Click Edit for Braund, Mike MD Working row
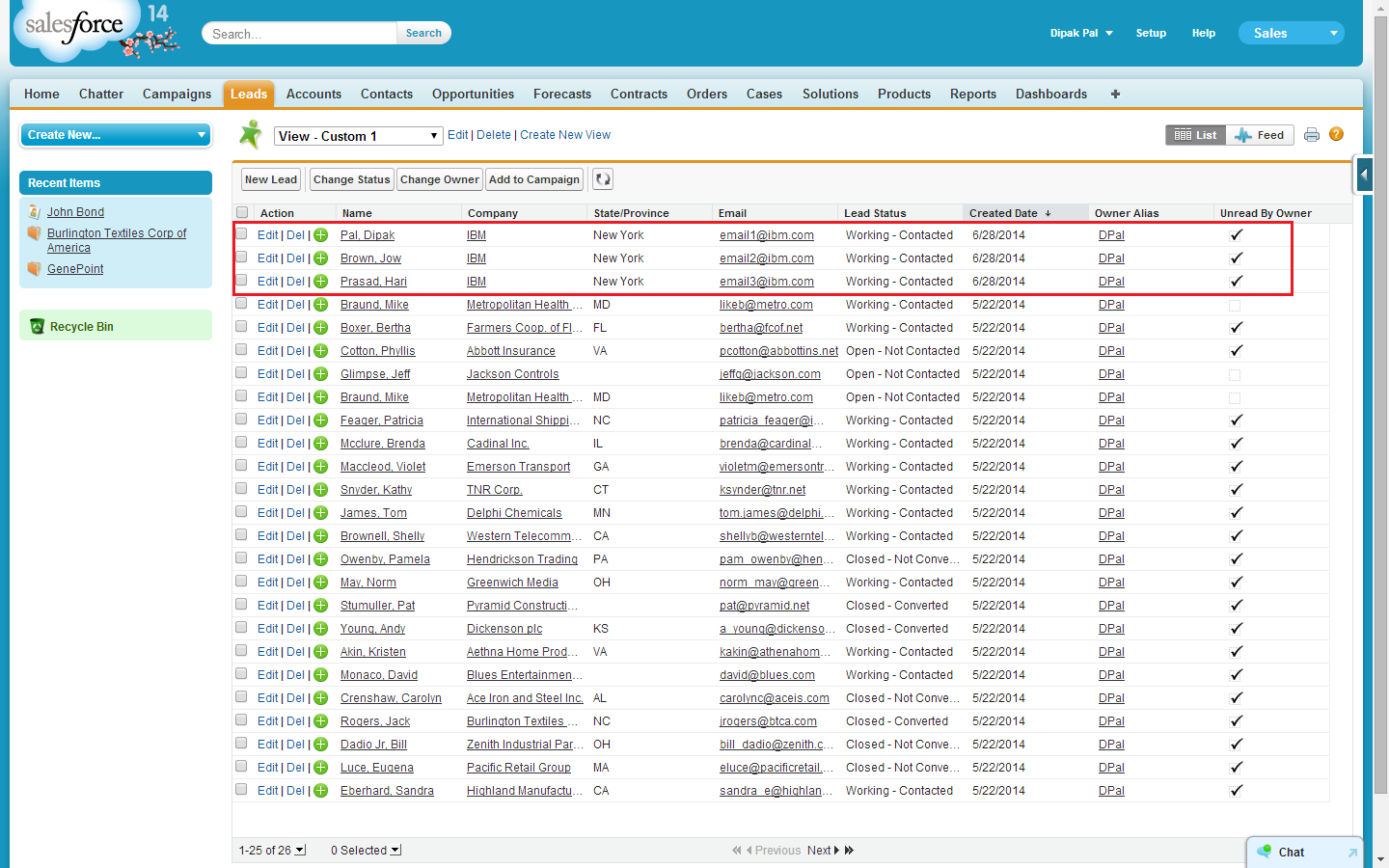The width and height of the screenshot is (1389, 868). (267, 305)
